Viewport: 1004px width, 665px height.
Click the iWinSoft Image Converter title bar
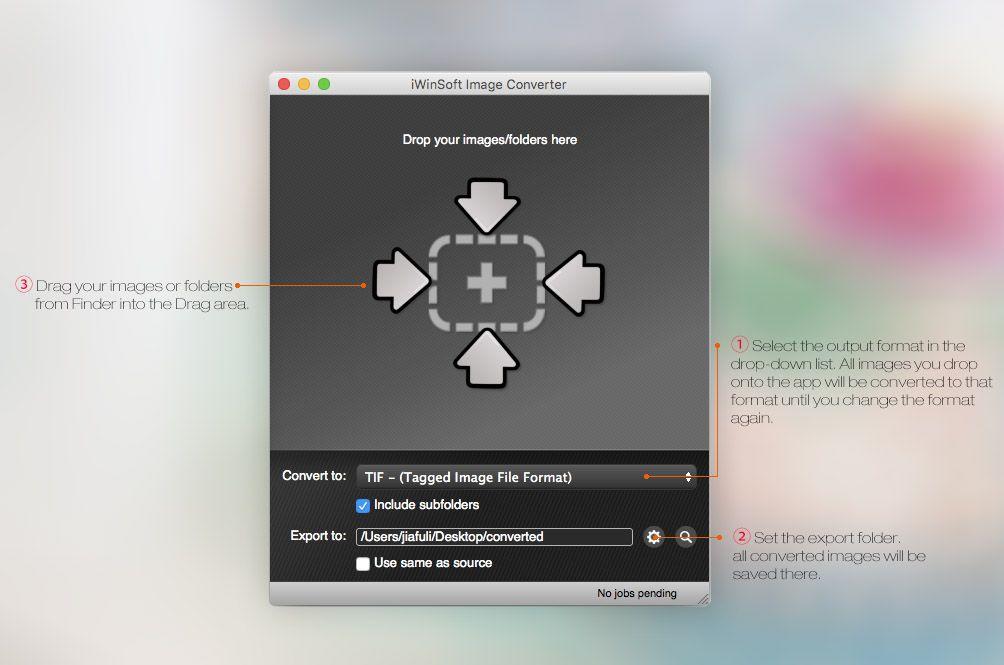pyautogui.click(x=490, y=84)
